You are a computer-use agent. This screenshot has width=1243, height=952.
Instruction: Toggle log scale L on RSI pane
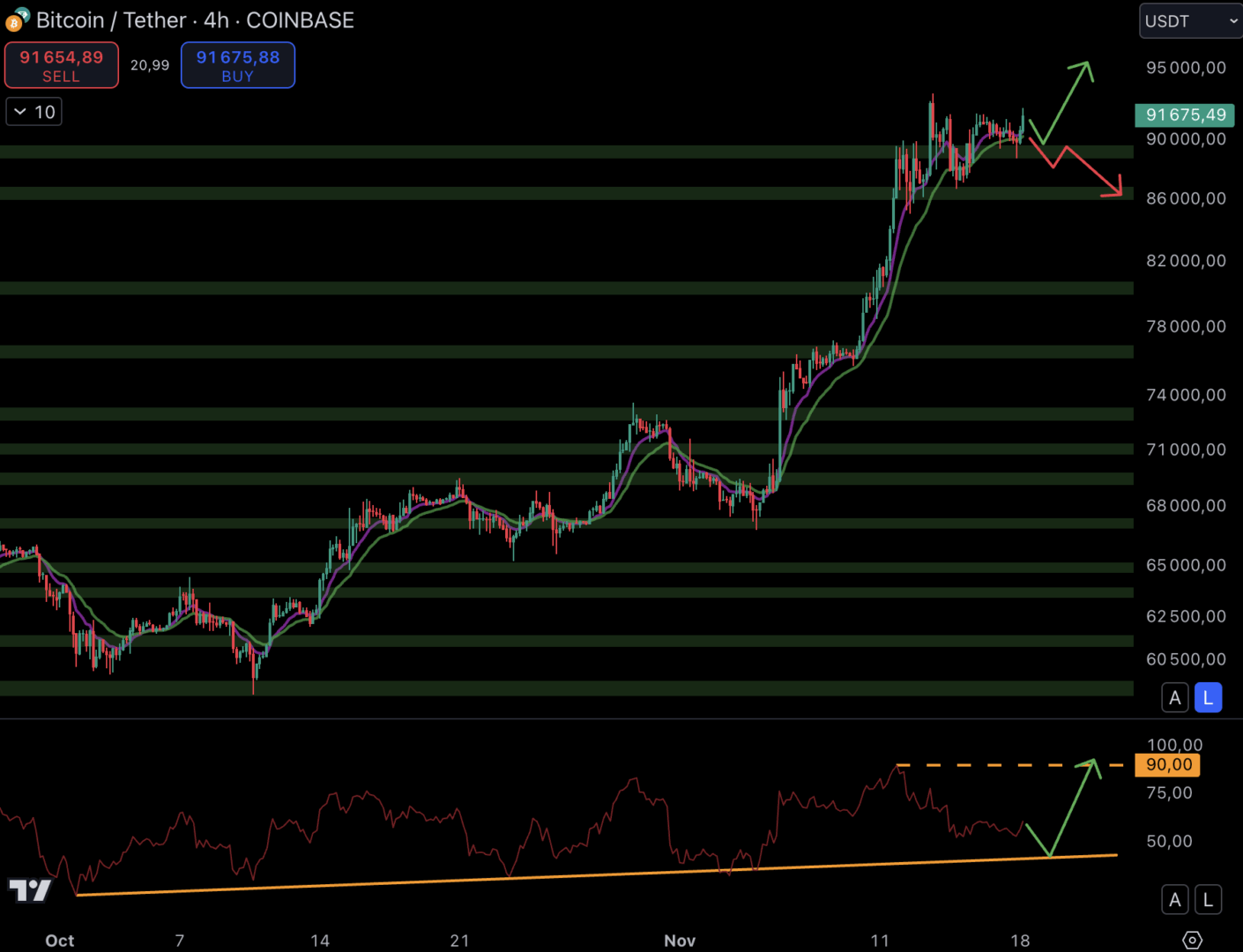pyautogui.click(x=1208, y=900)
